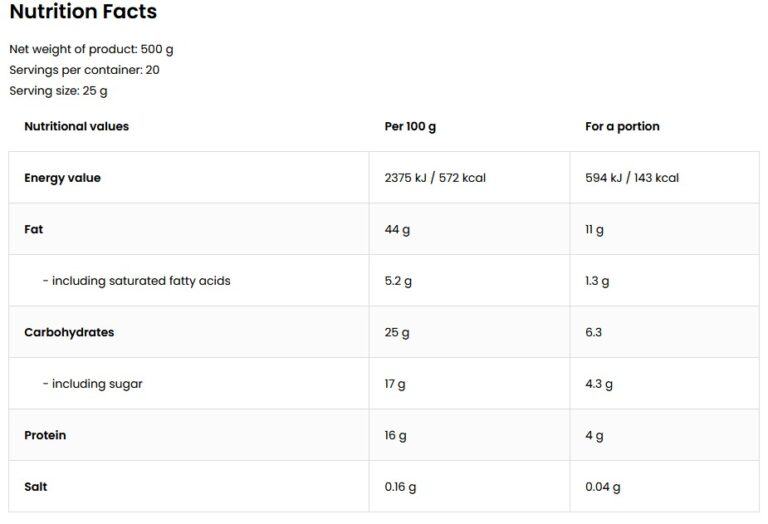768x524 pixels.
Task: Click the Per 100 g column header
Action: (410, 127)
